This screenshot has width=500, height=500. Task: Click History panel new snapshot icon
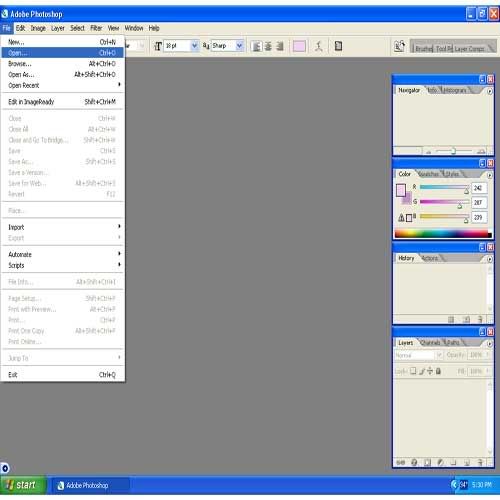(x=466, y=320)
